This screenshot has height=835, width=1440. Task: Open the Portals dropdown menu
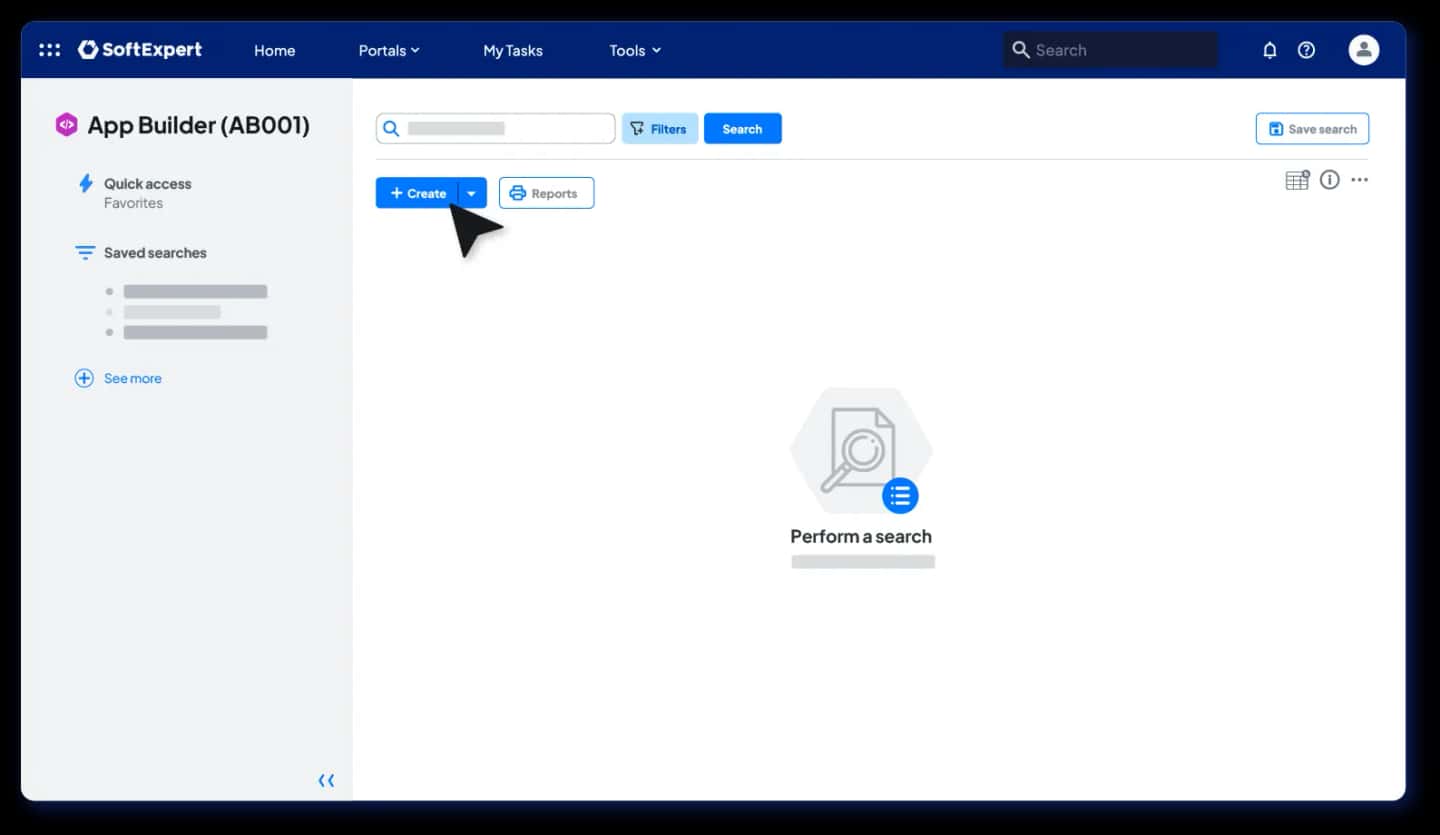coord(389,50)
